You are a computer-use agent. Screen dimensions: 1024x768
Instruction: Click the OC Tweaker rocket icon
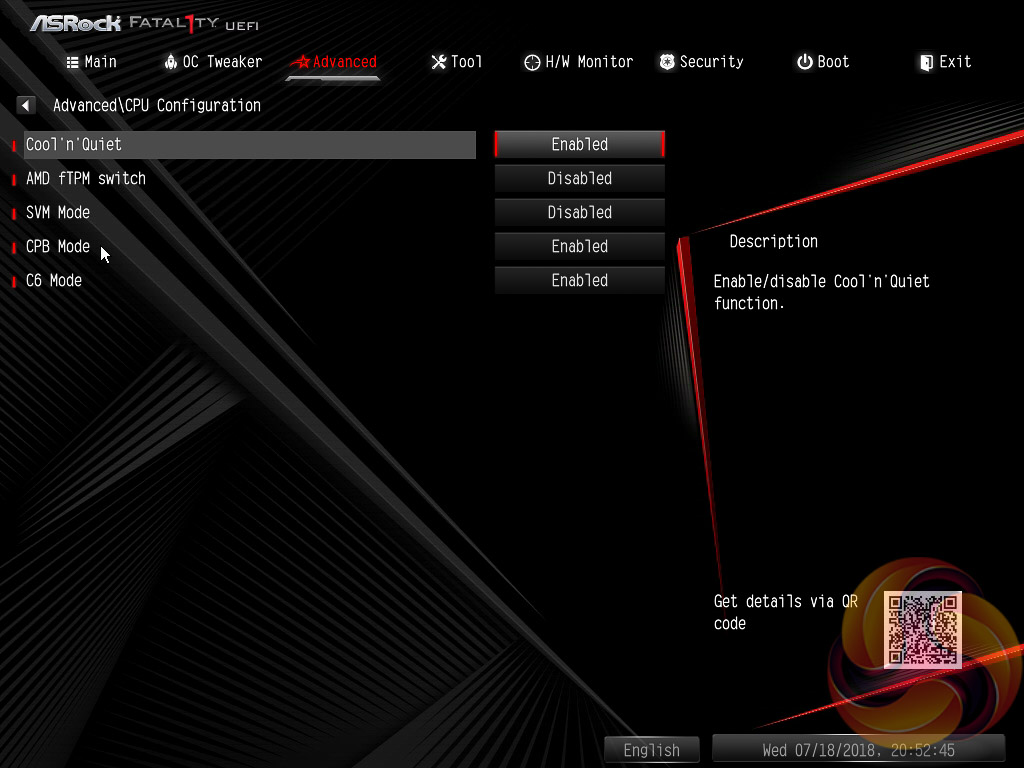(170, 62)
